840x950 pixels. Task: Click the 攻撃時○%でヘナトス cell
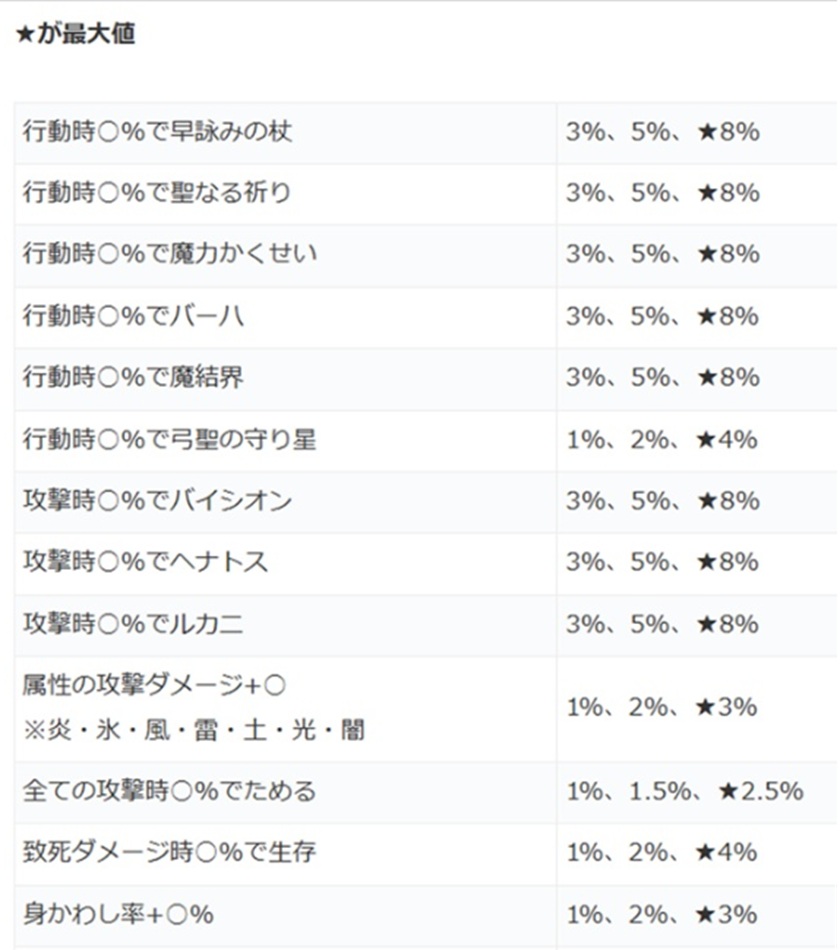pyautogui.click(x=146, y=562)
